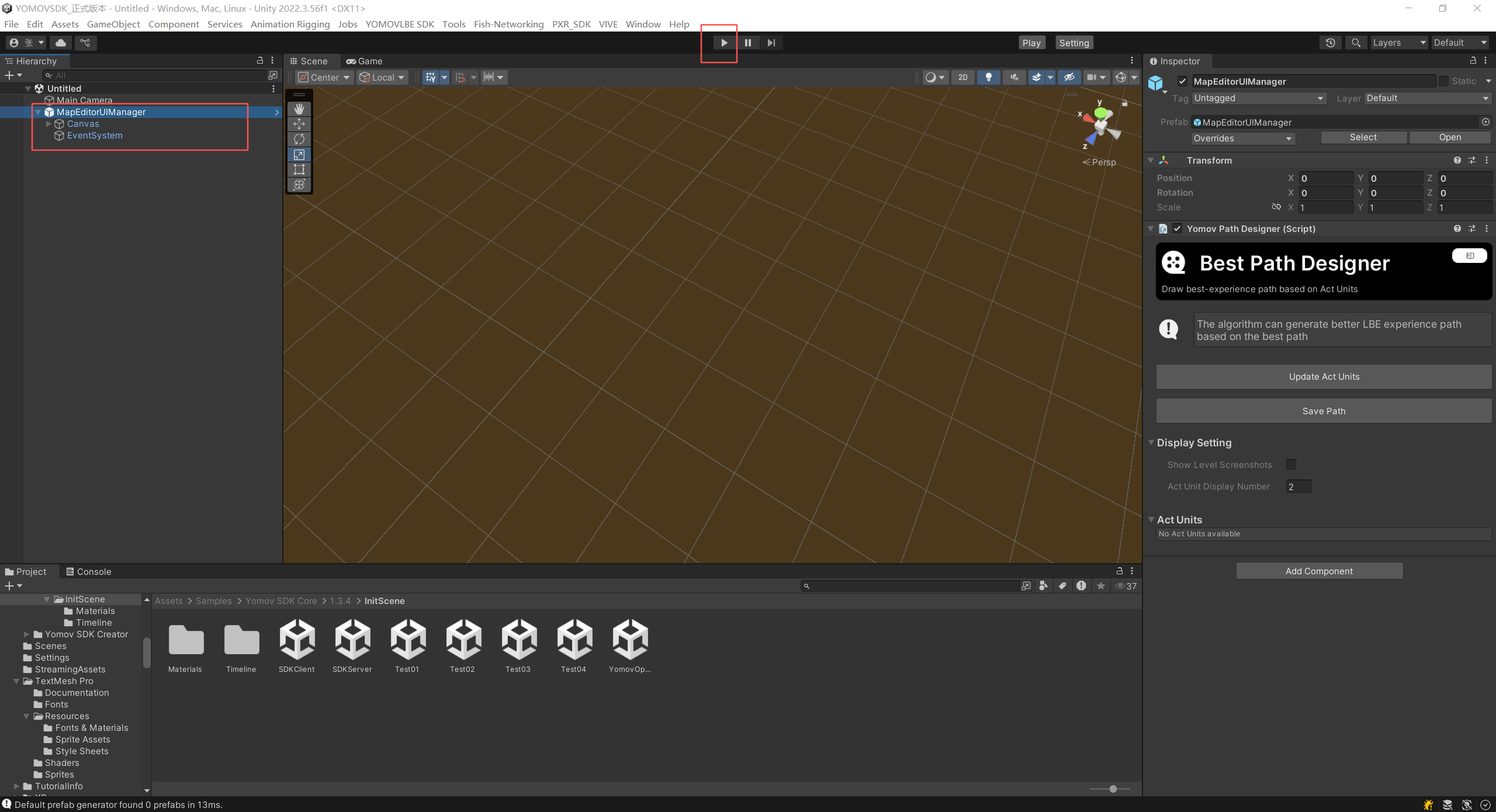Toggle scene audio mute icon

point(1014,77)
